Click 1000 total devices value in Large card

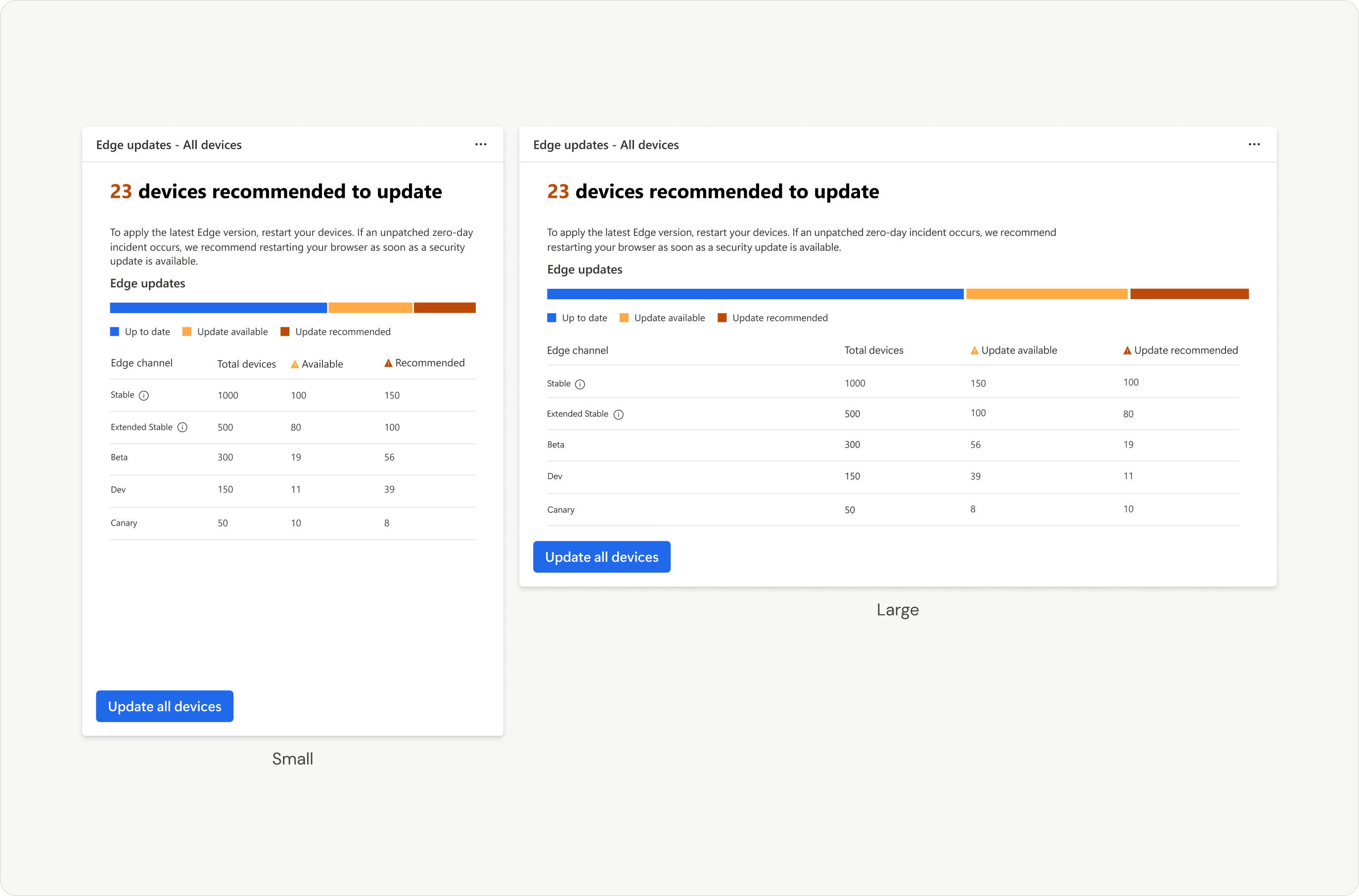tap(855, 383)
